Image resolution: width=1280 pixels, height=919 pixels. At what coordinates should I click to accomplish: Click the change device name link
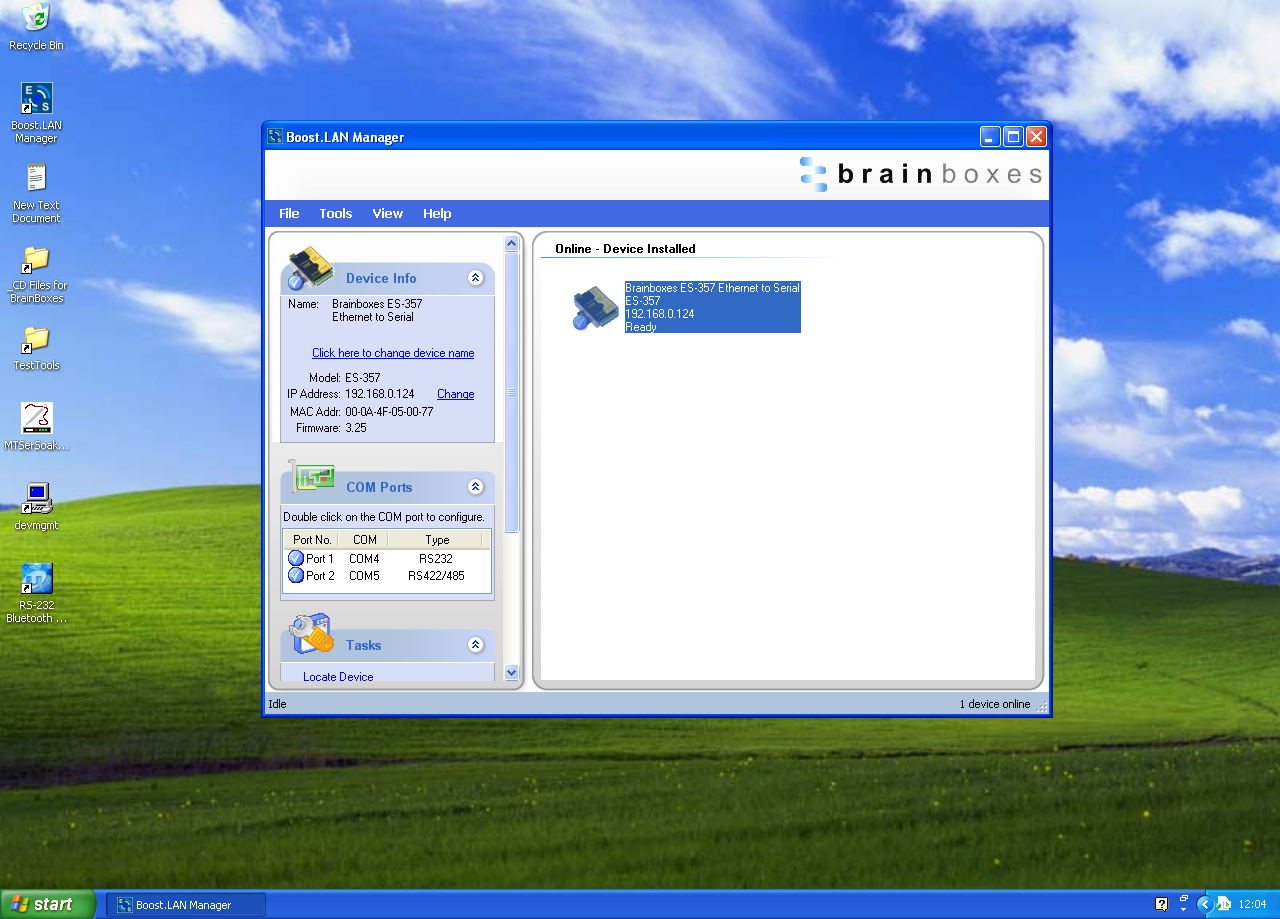click(x=393, y=352)
